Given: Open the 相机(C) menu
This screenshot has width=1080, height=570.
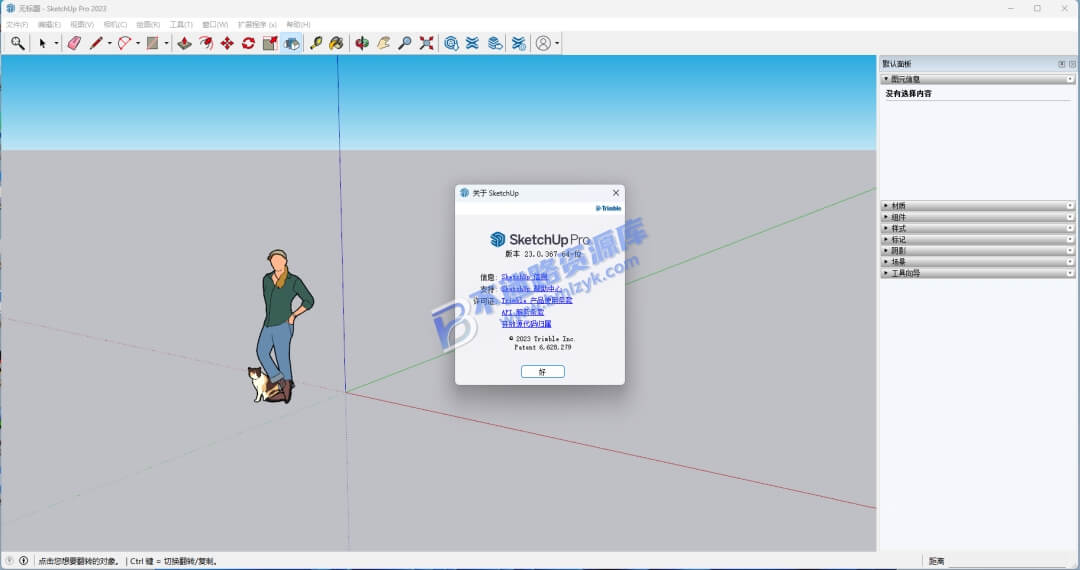Looking at the screenshot, I should 115,24.
